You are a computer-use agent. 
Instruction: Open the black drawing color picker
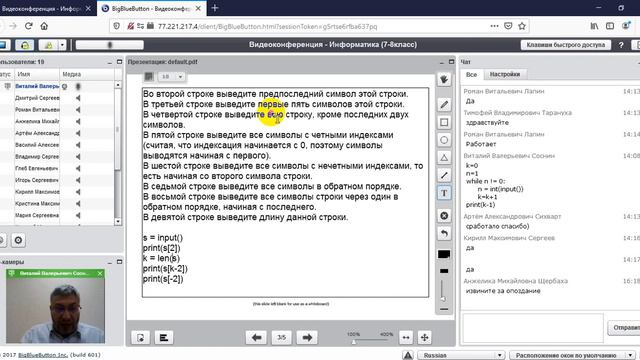[444, 254]
